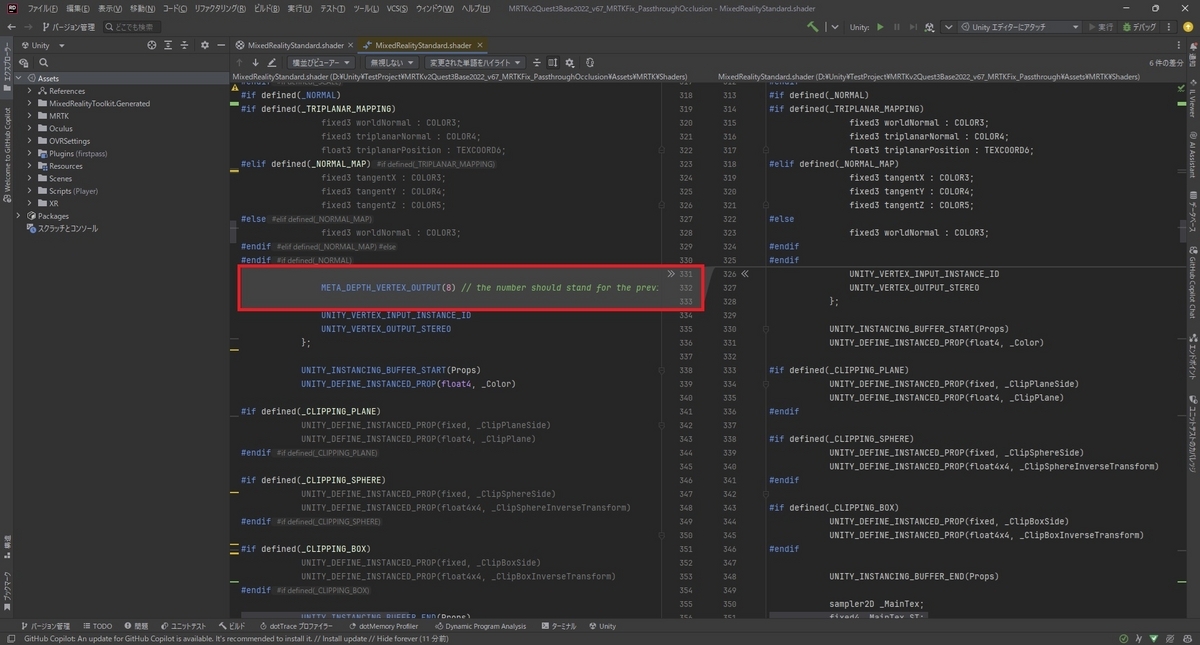Click the Unity play button

coord(880,27)
